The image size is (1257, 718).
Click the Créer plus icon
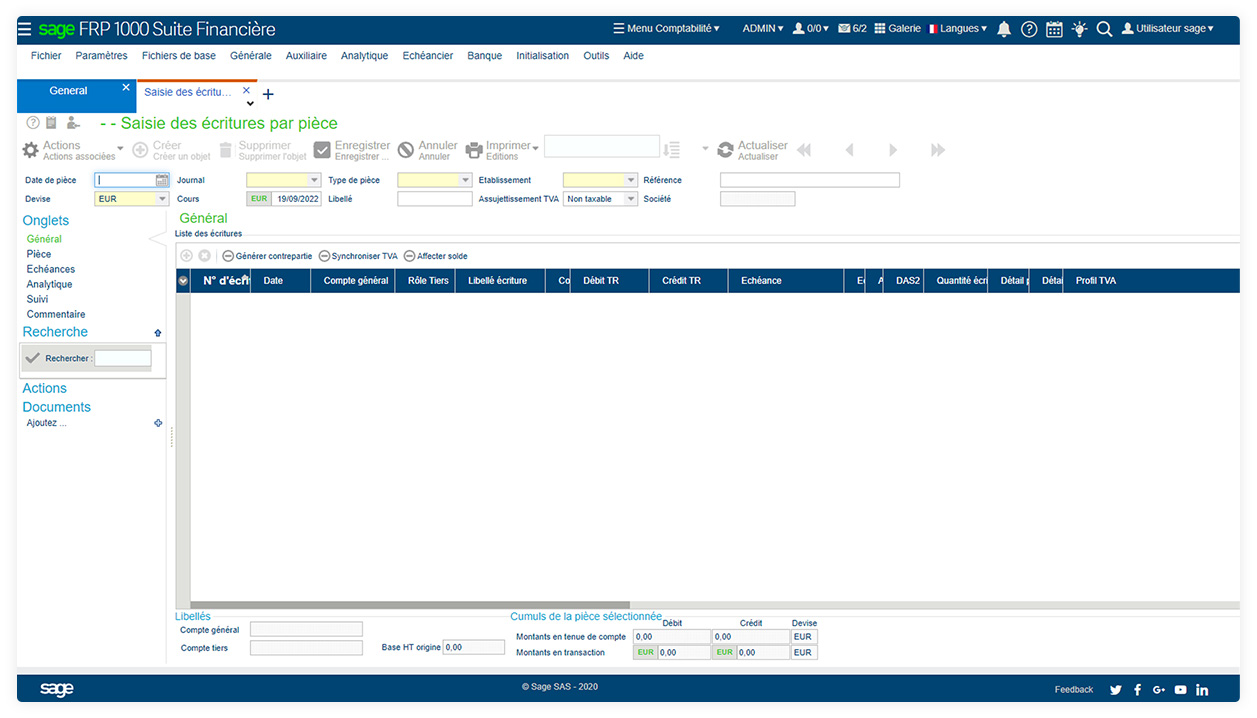click(140, 150)
